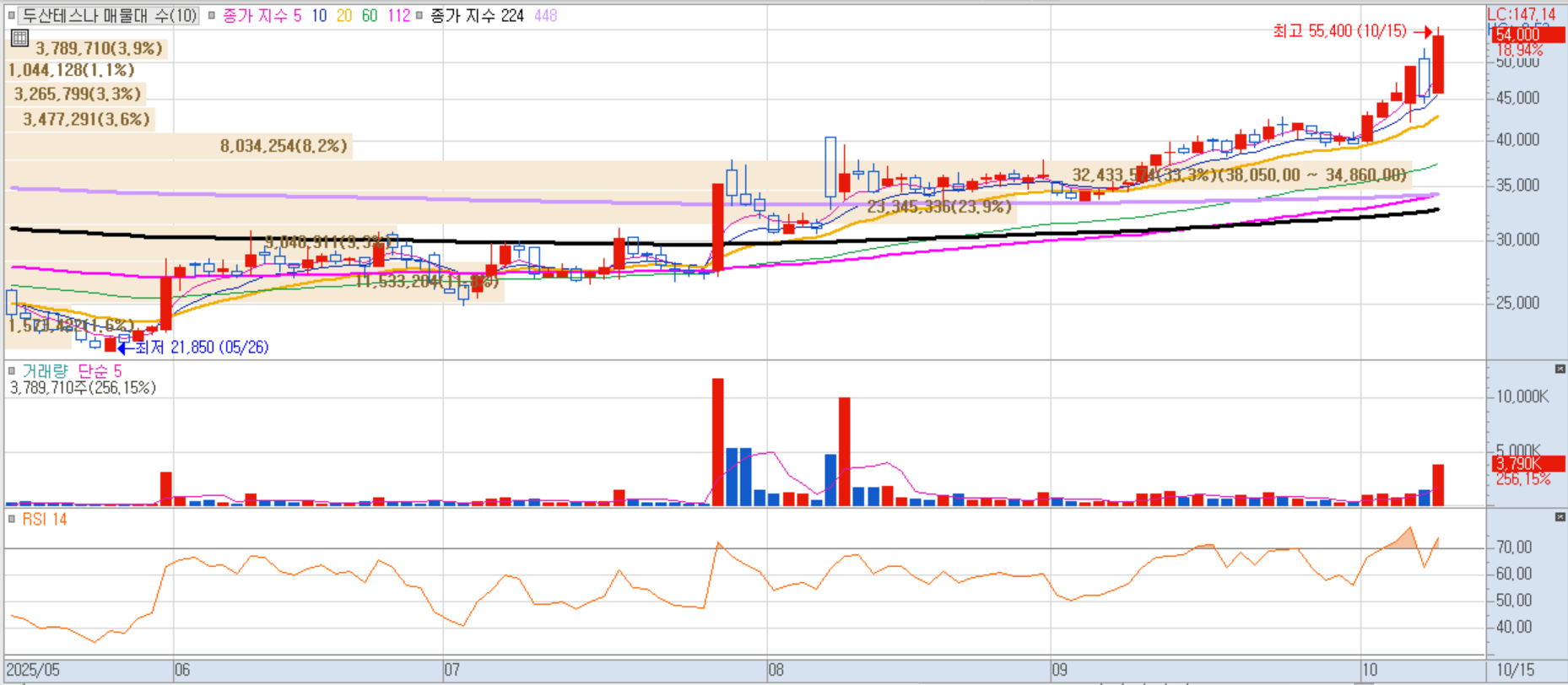Click the red 54,000 current price tag
1568x685 pixels.
pos(1527,35)
